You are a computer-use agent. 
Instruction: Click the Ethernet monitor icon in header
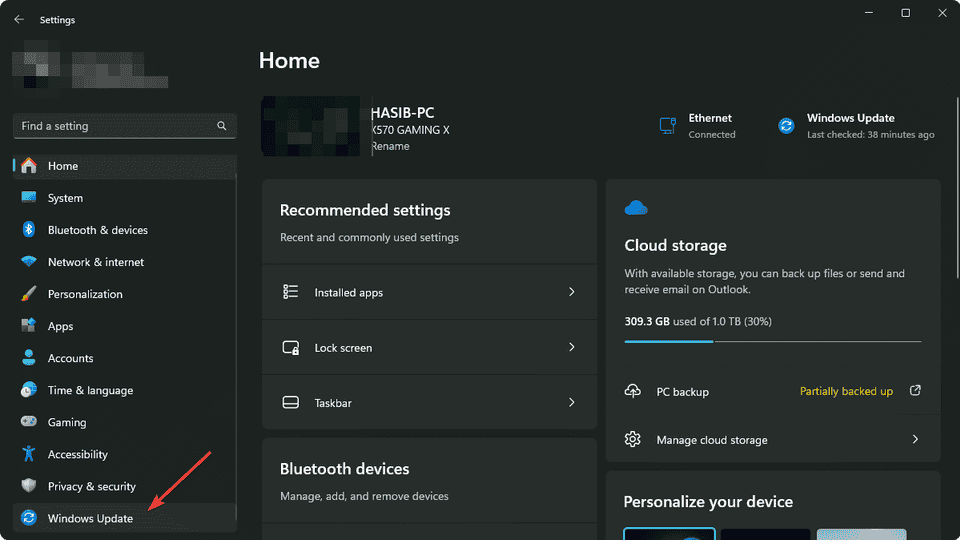pyautogui.click(x=667, y=126)
